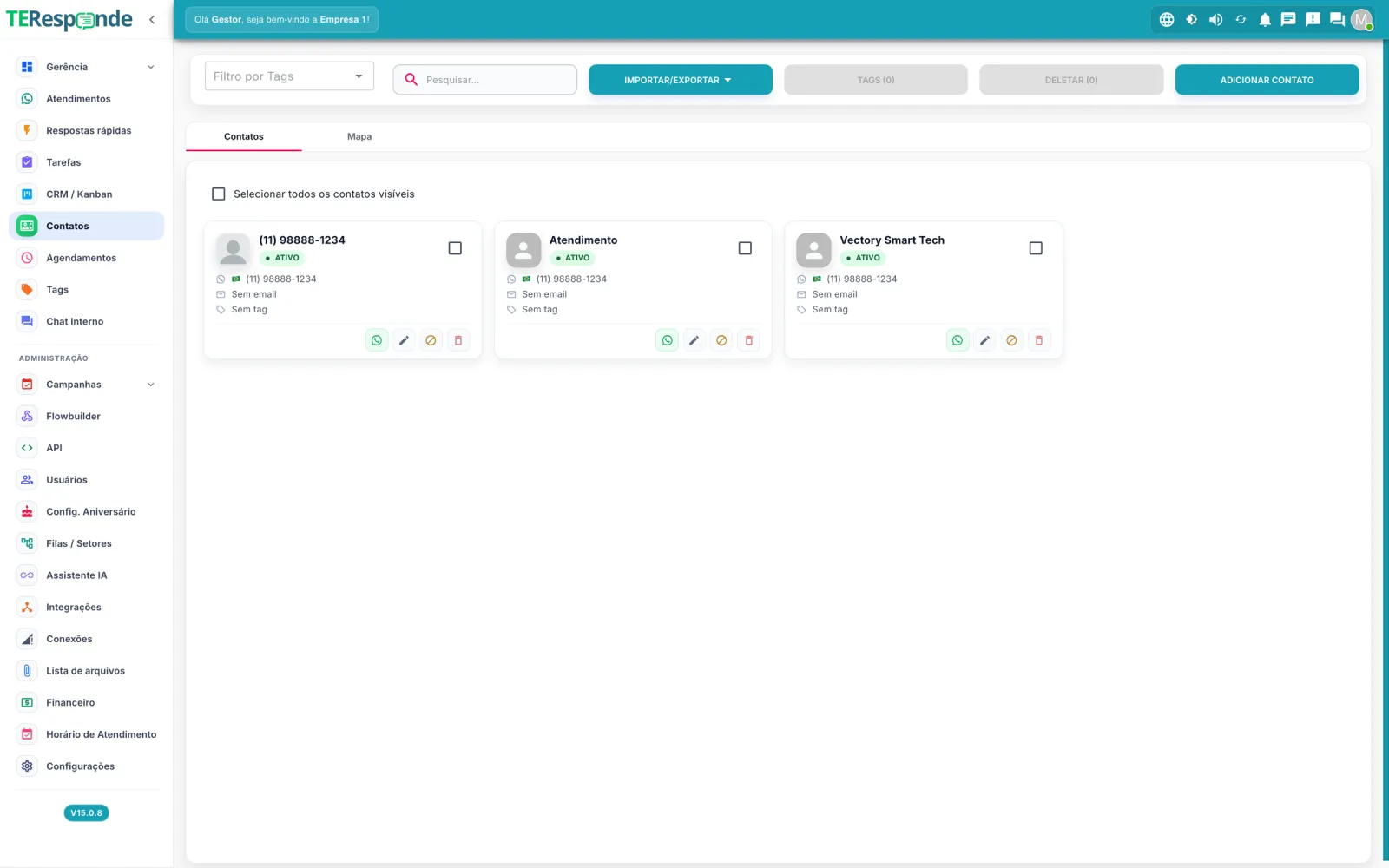Image resolution: width=1389 pixels, height=868 pixels.
Task: Select the Vectory Smart Tech checkbox
Action: [x=1036, y=248]
